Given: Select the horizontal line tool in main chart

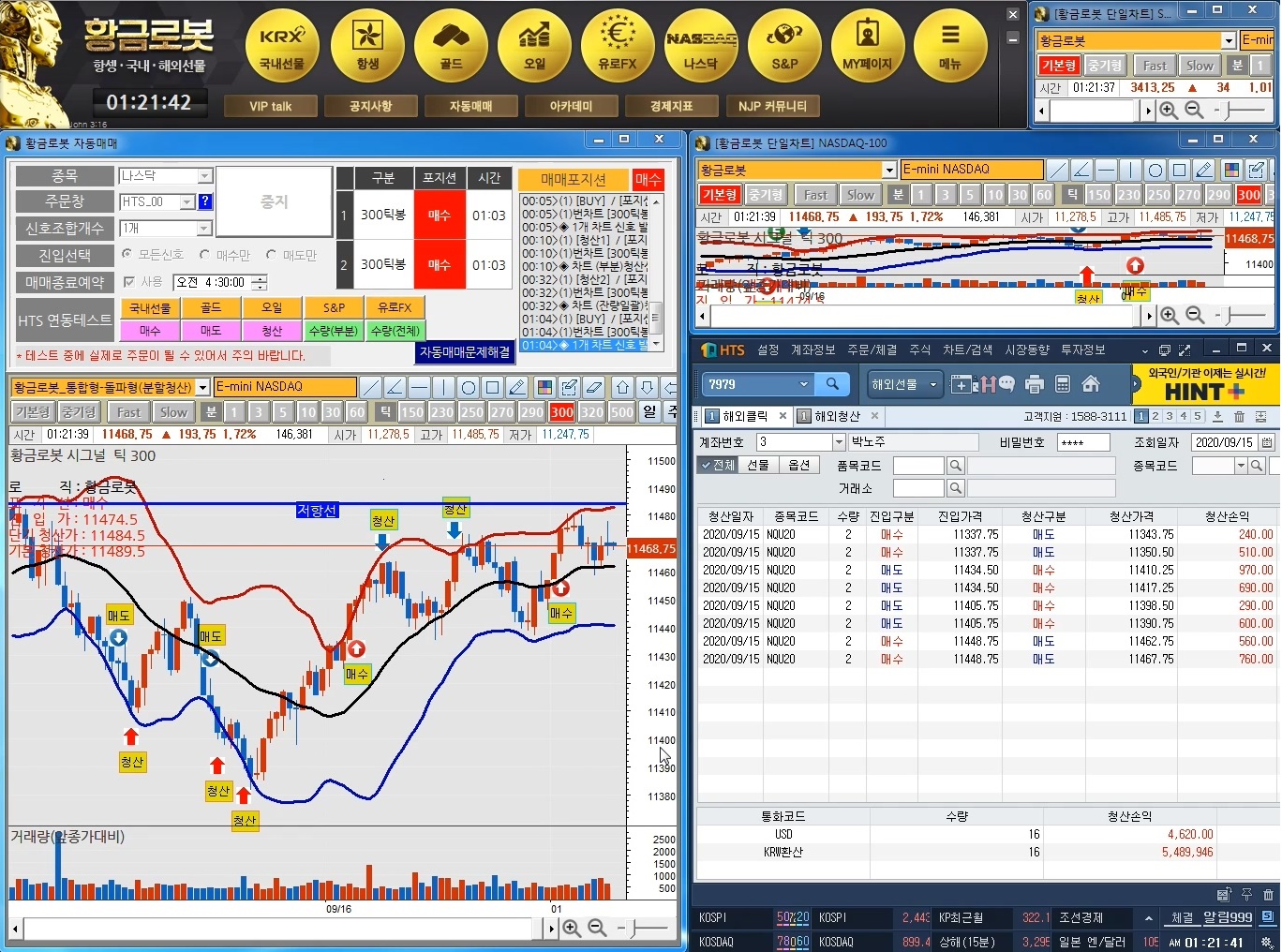Looking at the screenshot, I should tap(420, 387).
